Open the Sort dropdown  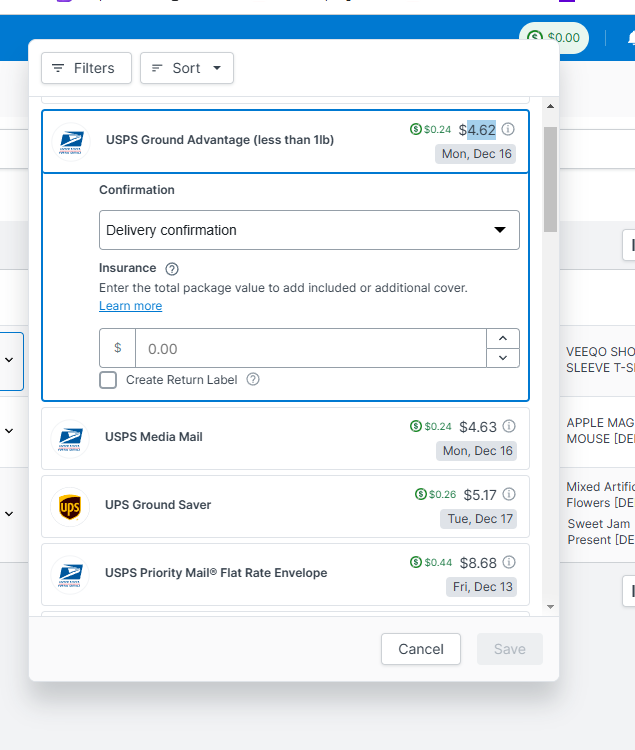(x=186, y=68)
